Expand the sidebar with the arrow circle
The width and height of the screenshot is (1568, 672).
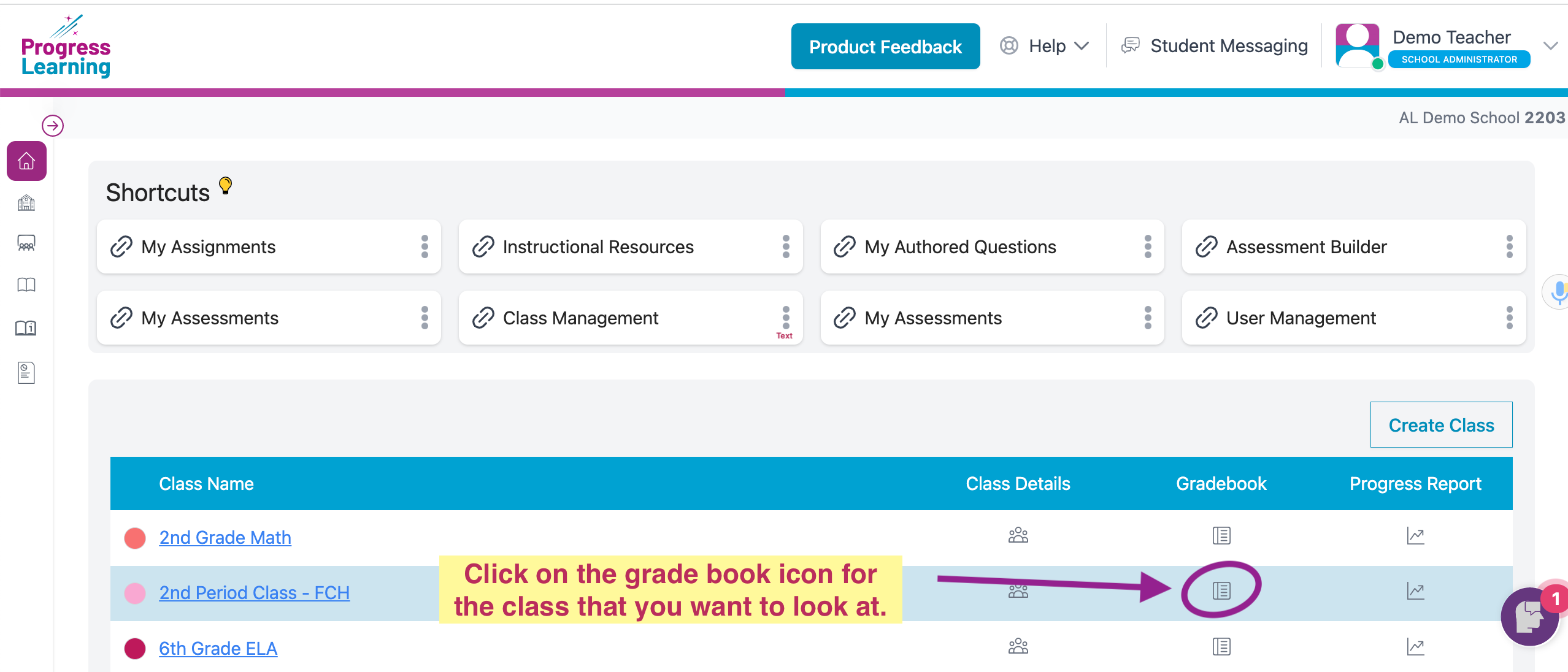pos(53,126)
